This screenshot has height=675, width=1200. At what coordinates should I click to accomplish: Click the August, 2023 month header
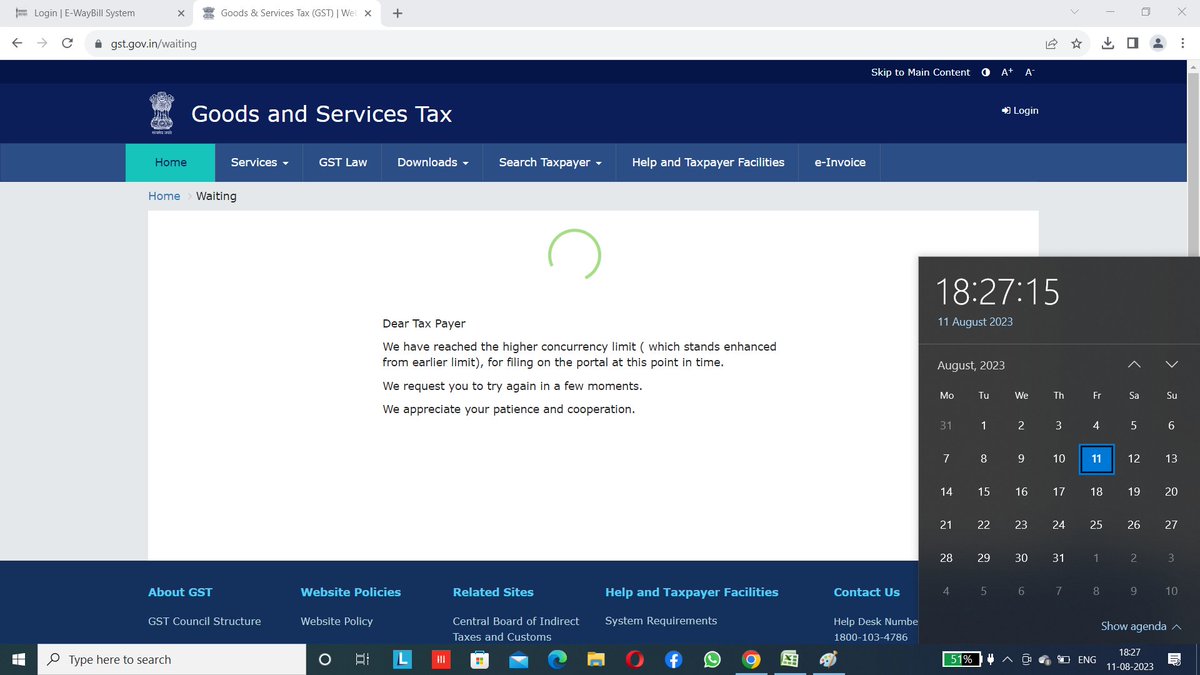click(971, 365)
